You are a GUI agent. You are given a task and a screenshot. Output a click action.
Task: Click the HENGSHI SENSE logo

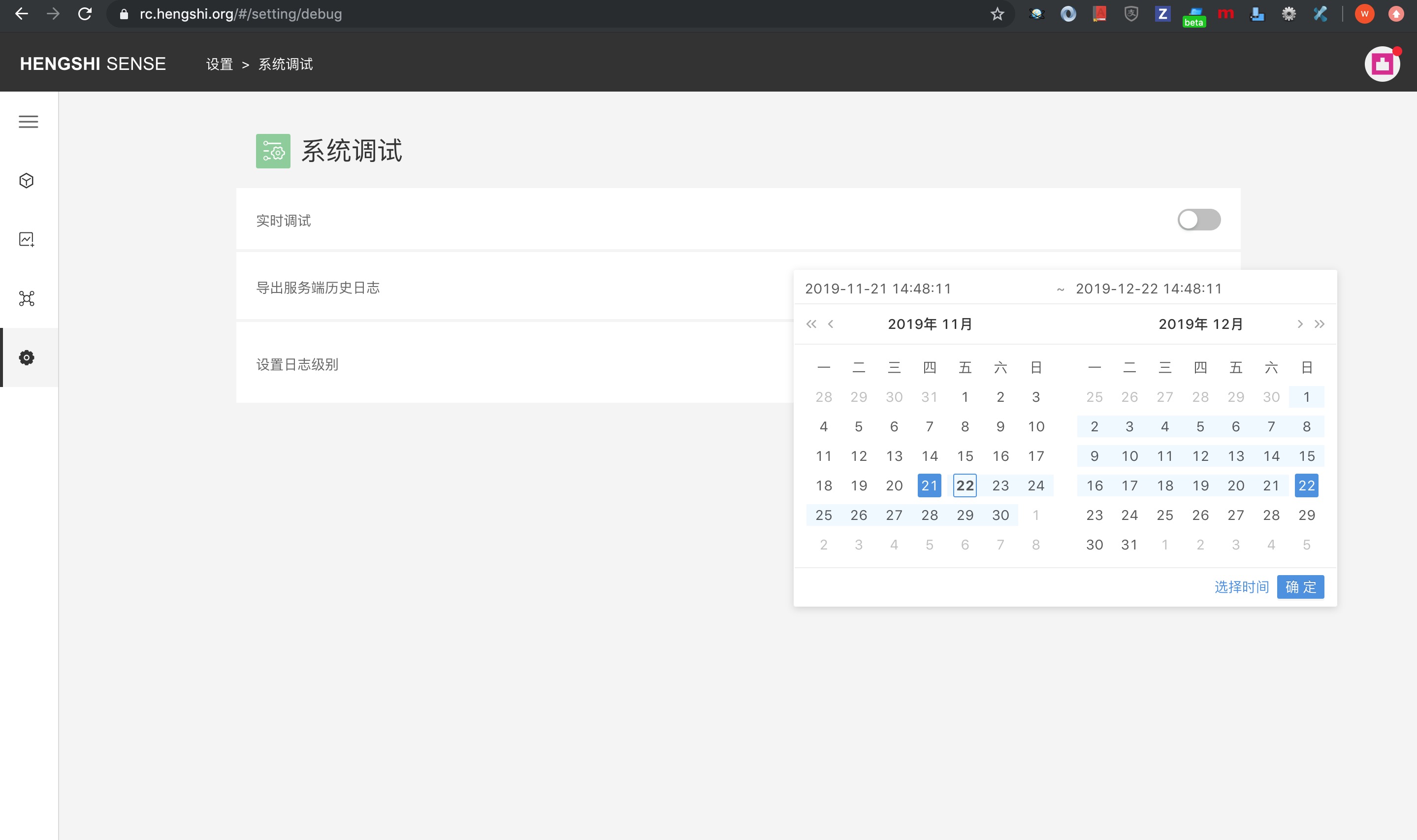coord(93,64)
